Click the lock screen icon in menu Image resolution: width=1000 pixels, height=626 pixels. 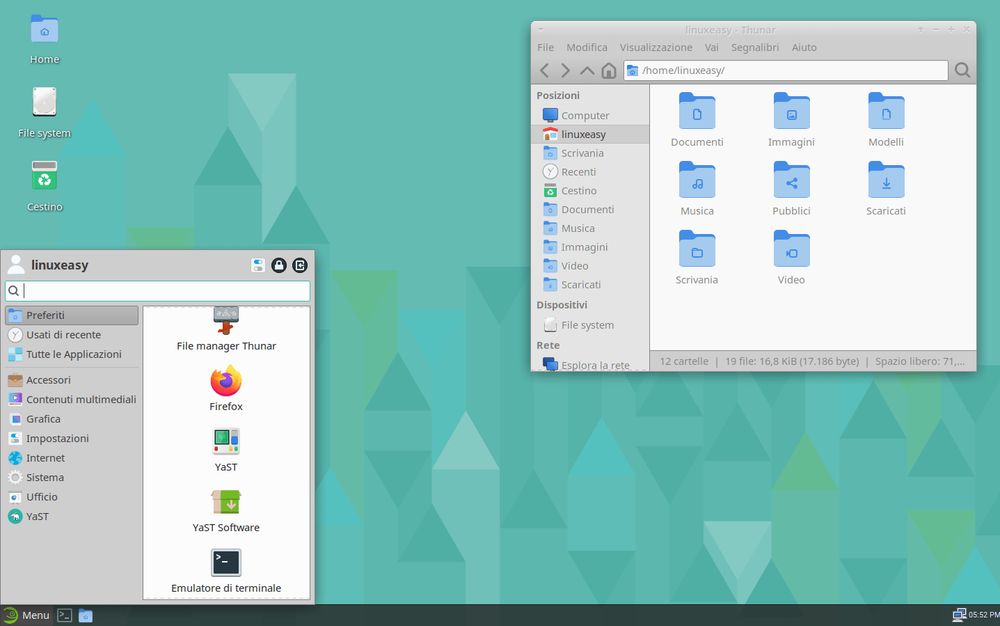coord(279,265)
